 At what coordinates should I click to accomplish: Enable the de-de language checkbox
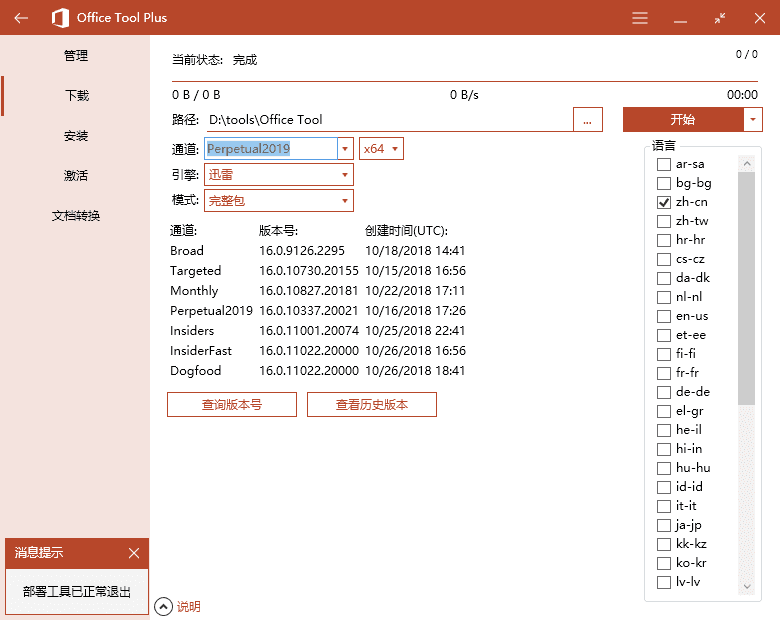tap(664, 392)
